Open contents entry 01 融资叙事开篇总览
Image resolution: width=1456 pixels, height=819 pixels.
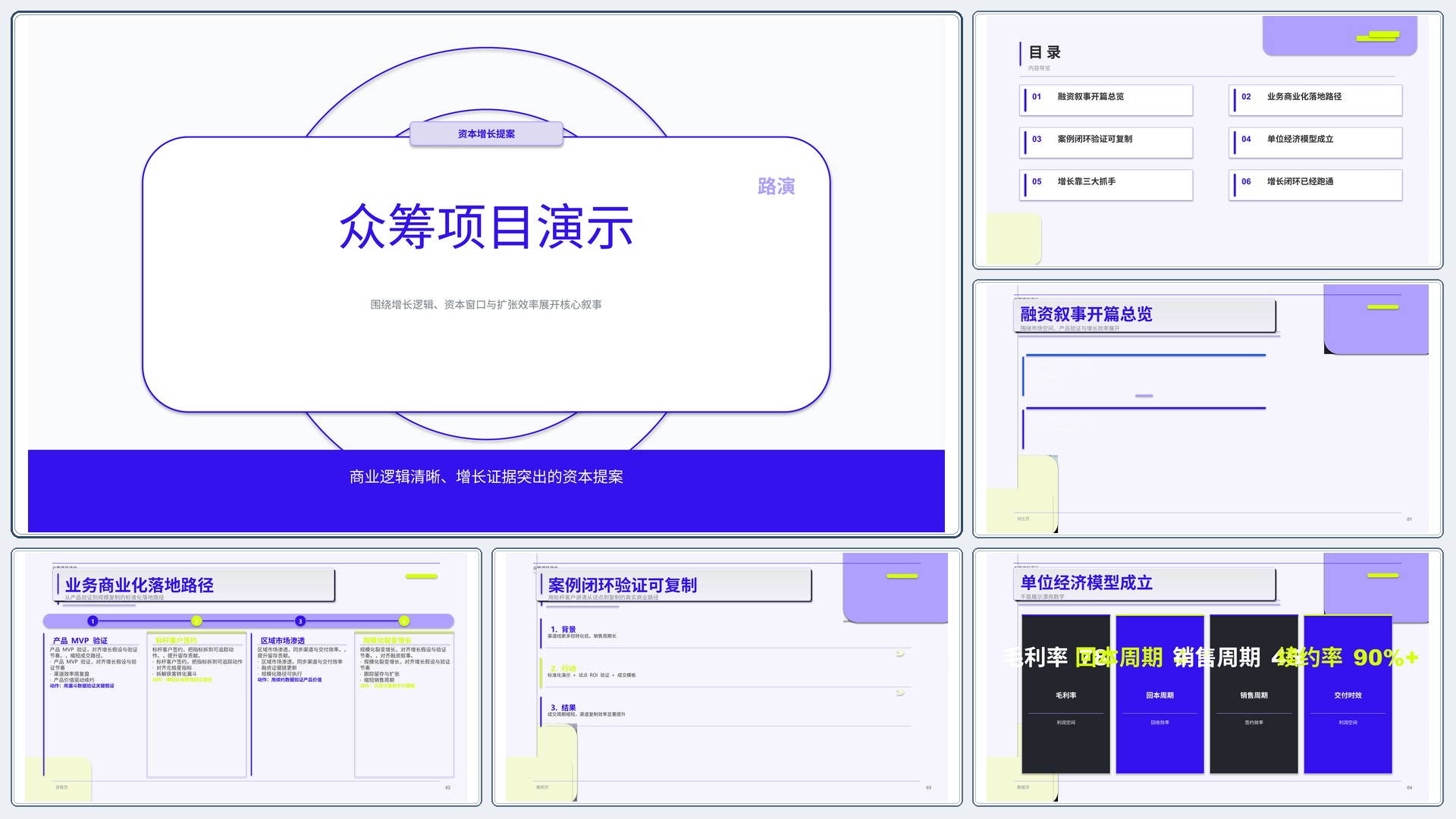click(x=1106, y=100)
